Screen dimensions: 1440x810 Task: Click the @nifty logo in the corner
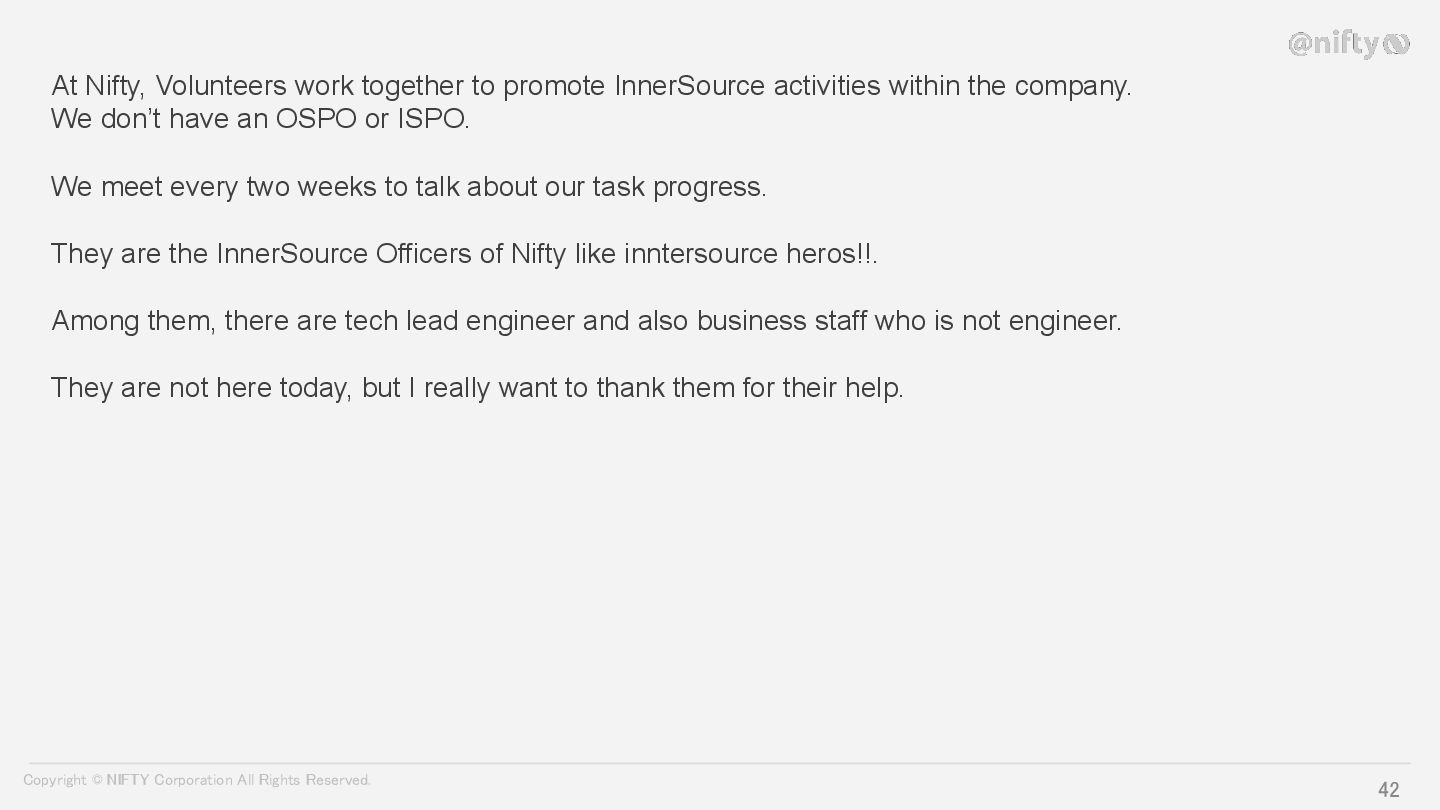tap(1349, 44)
